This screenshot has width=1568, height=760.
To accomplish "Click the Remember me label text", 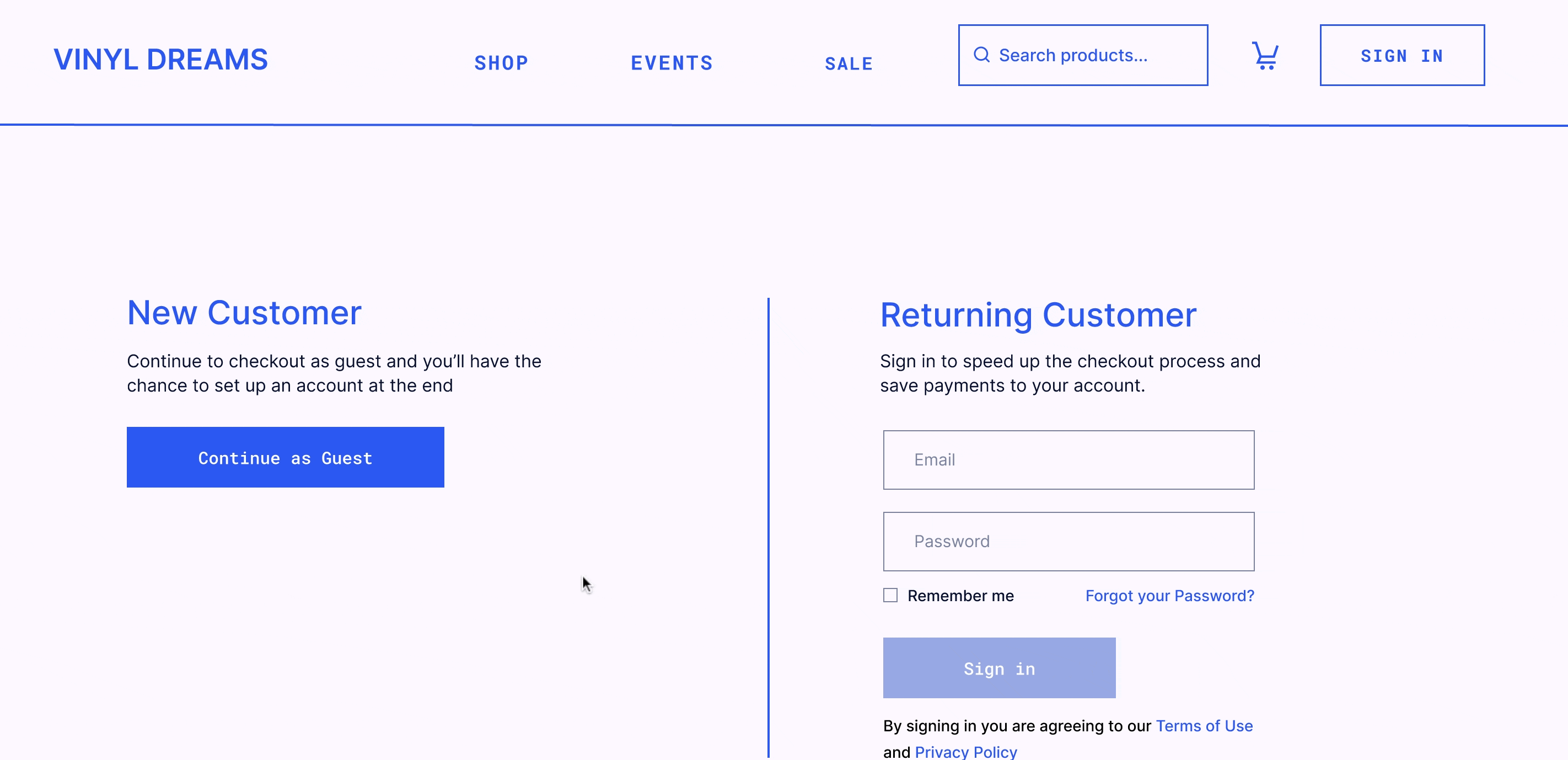I will [960, 596].
